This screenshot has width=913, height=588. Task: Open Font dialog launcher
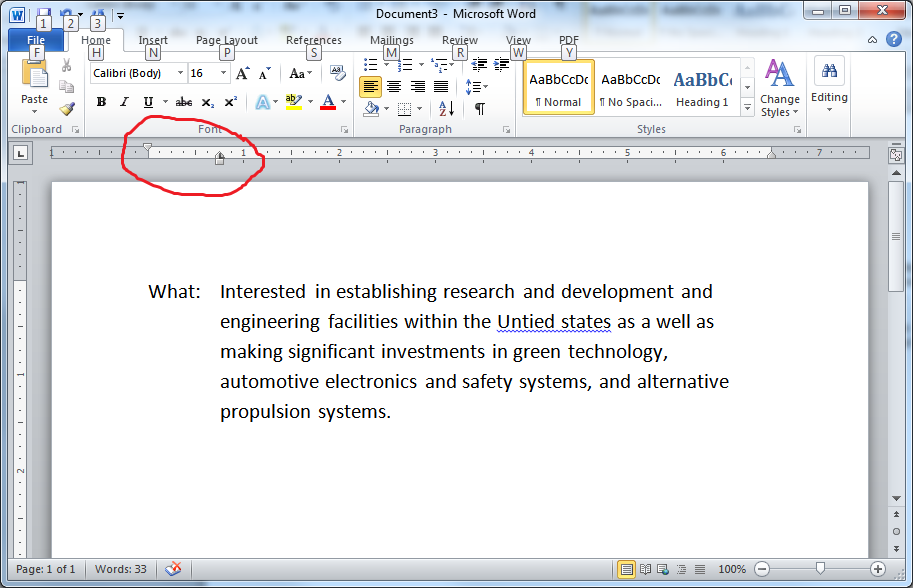[345, 130]
